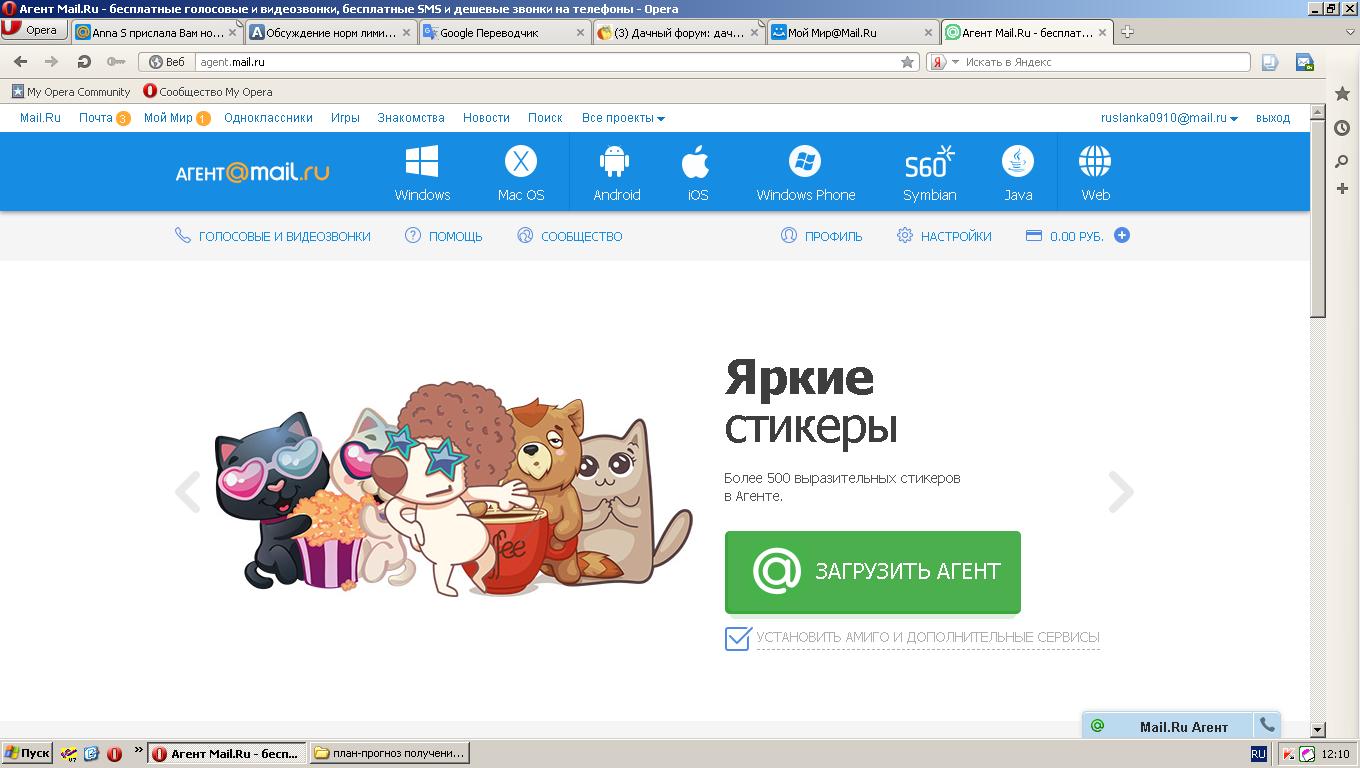Expand the Все проекты dropdown
This screenshot has width=1360, height=768.
pyautogui.click(x=623, y=118)
